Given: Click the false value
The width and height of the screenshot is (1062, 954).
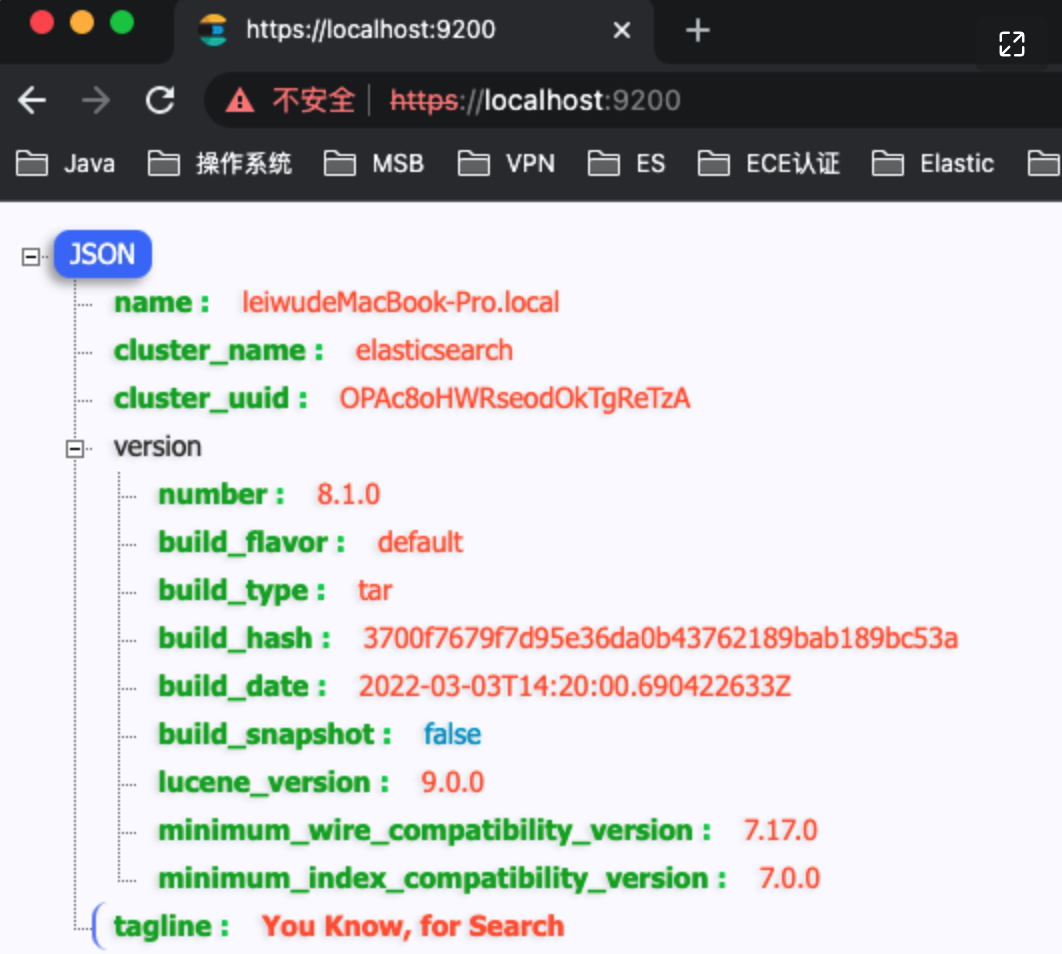Looking at the screenshot, I should 452,735.
